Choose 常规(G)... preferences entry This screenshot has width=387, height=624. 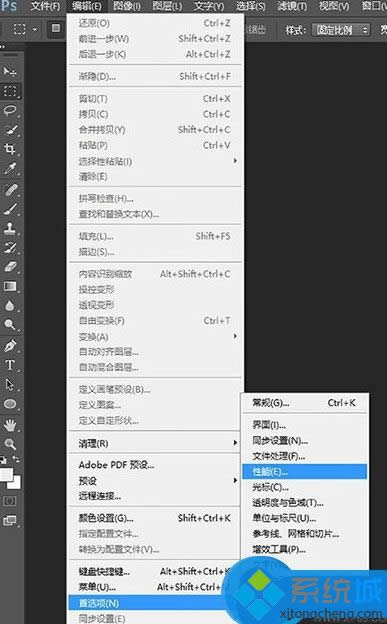[304, 403]
